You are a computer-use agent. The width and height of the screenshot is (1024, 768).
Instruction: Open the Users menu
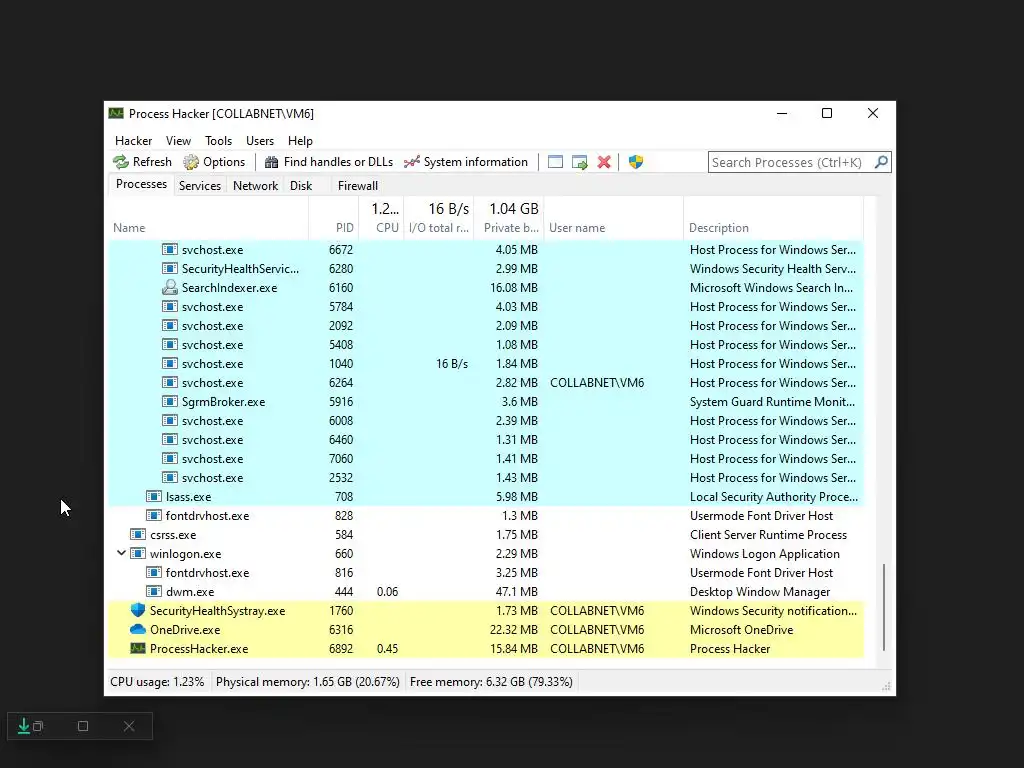(x=260, y=141)
